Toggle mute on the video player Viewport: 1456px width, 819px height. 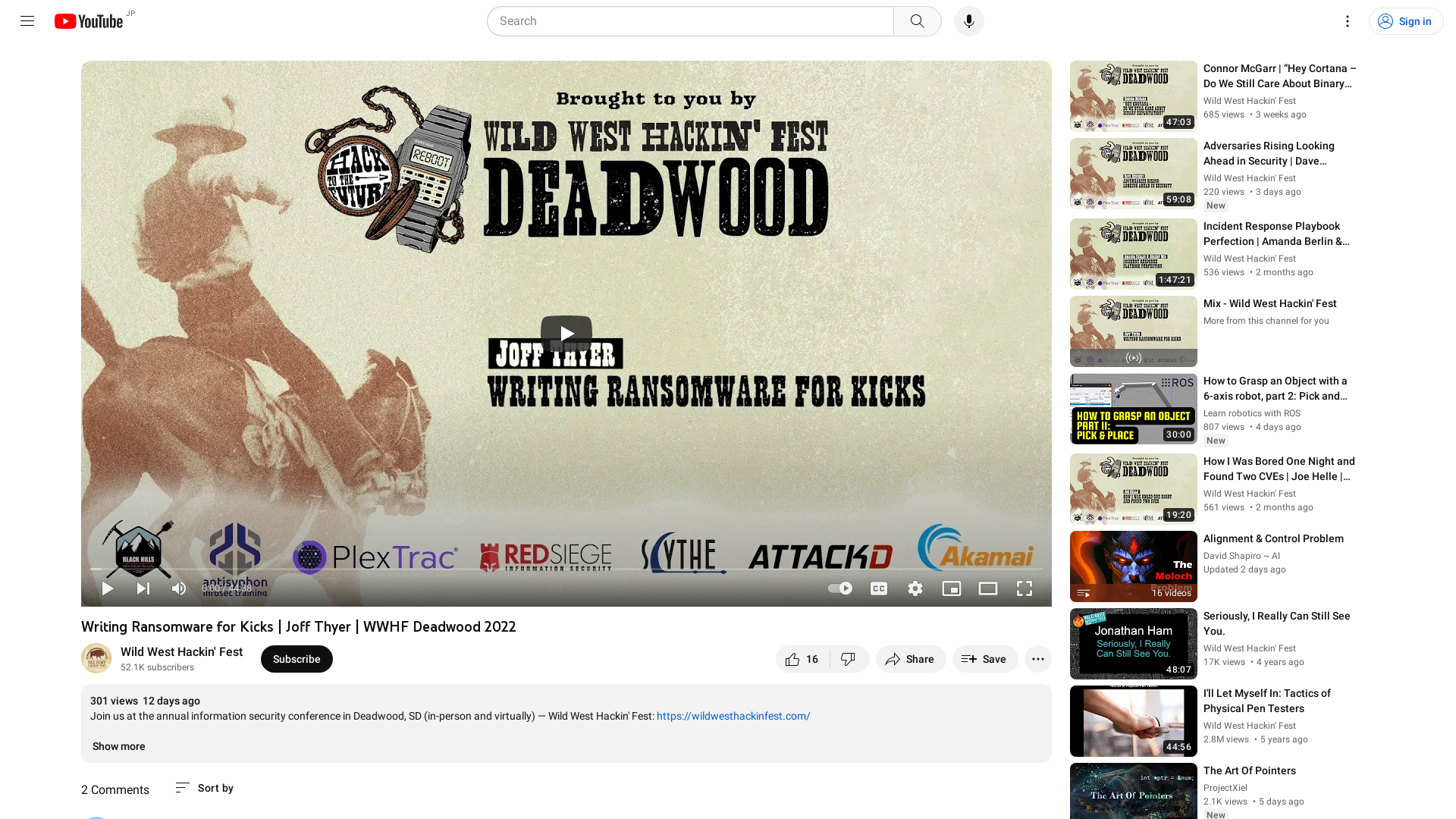pyautogui.click(x=178, y=588)
